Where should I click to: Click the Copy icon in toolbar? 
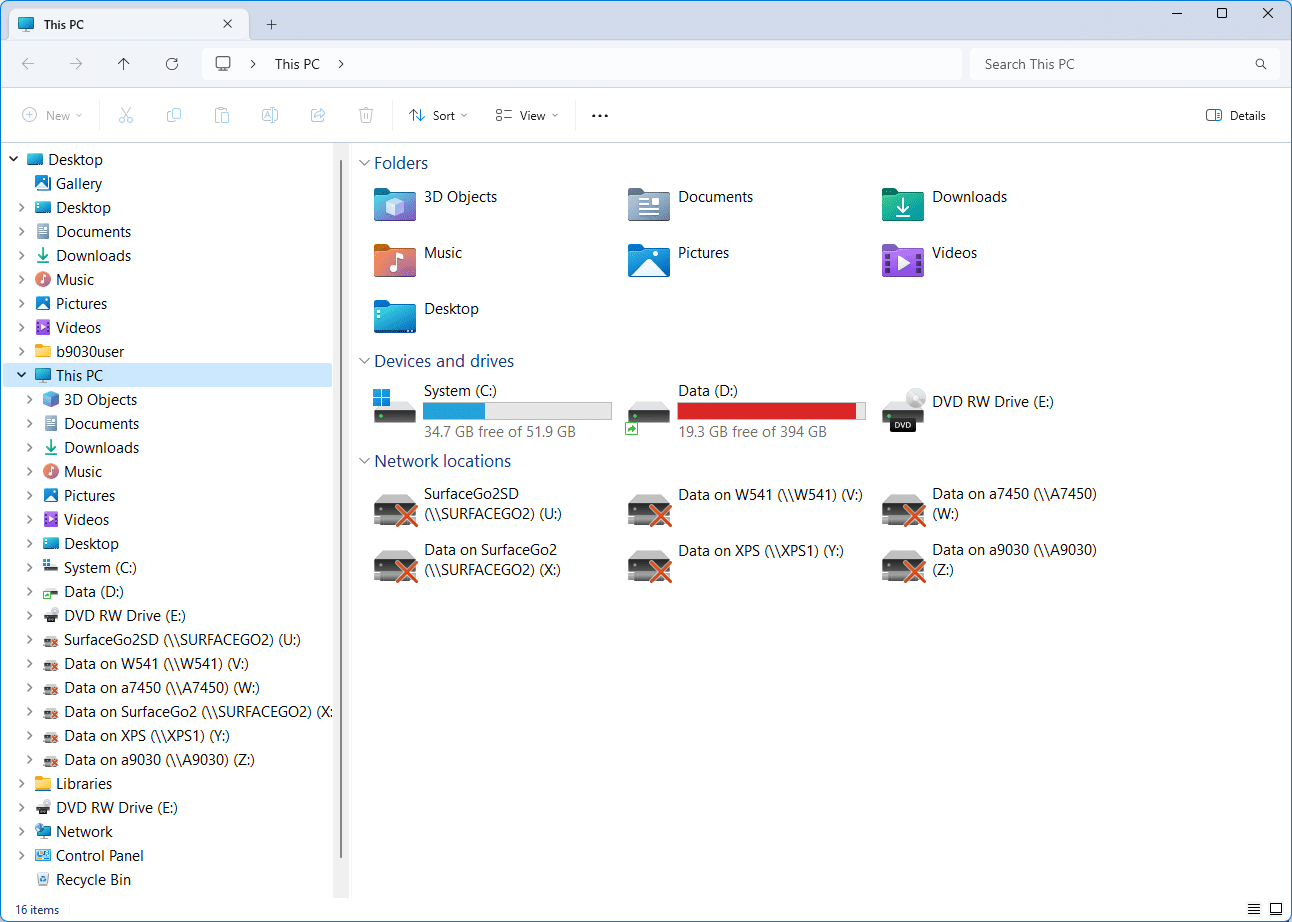(x=174, y=116)
